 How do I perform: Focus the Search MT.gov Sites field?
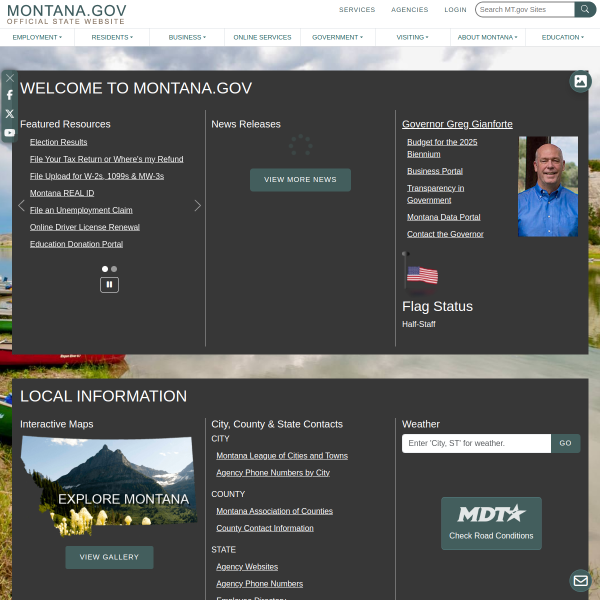tap(525, 10)
